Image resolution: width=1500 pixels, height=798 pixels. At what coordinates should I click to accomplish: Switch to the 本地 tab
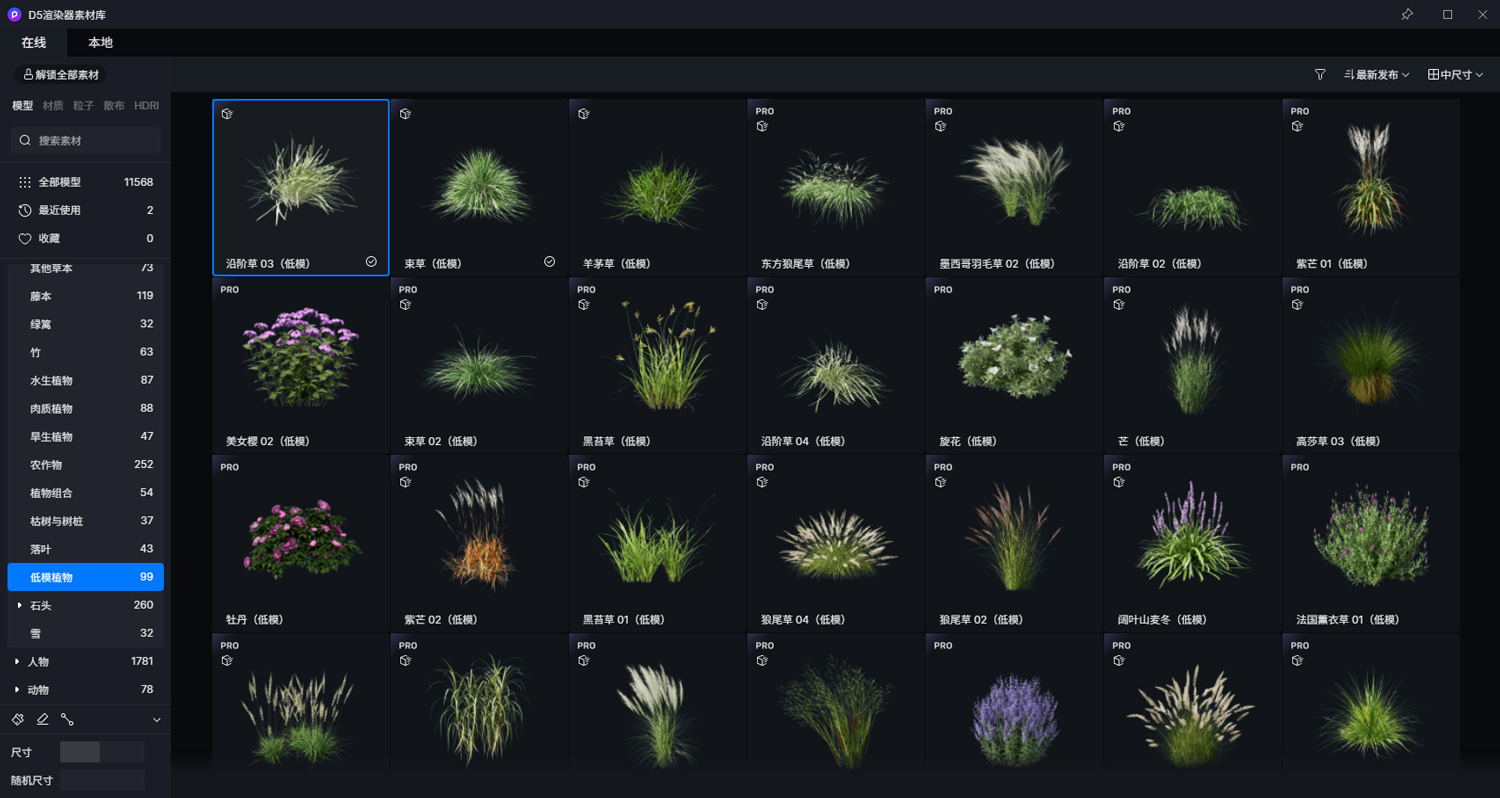coord(100,43)
